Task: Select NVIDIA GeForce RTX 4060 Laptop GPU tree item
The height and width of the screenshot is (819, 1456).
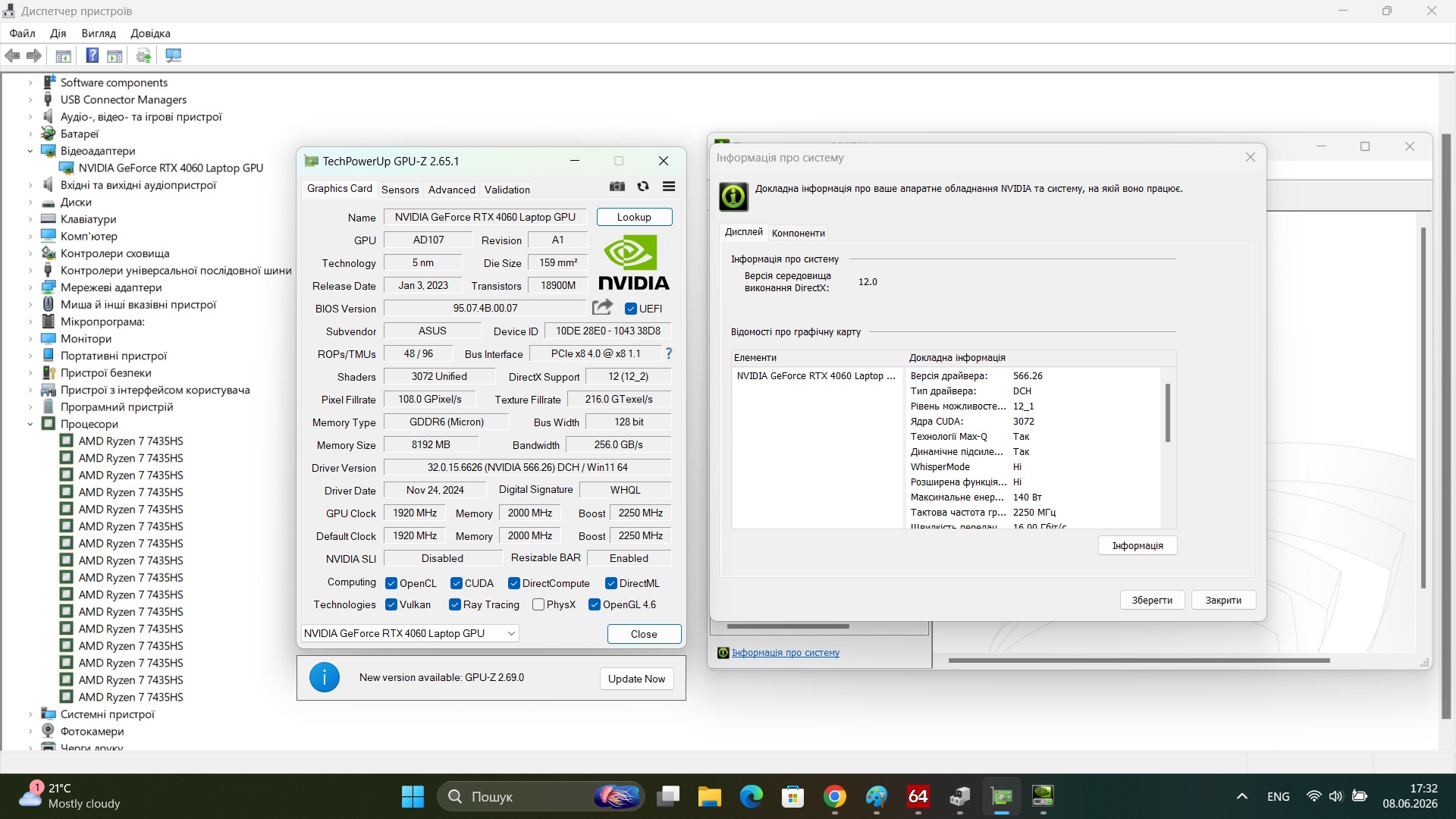Action: [x=171, y=168]
